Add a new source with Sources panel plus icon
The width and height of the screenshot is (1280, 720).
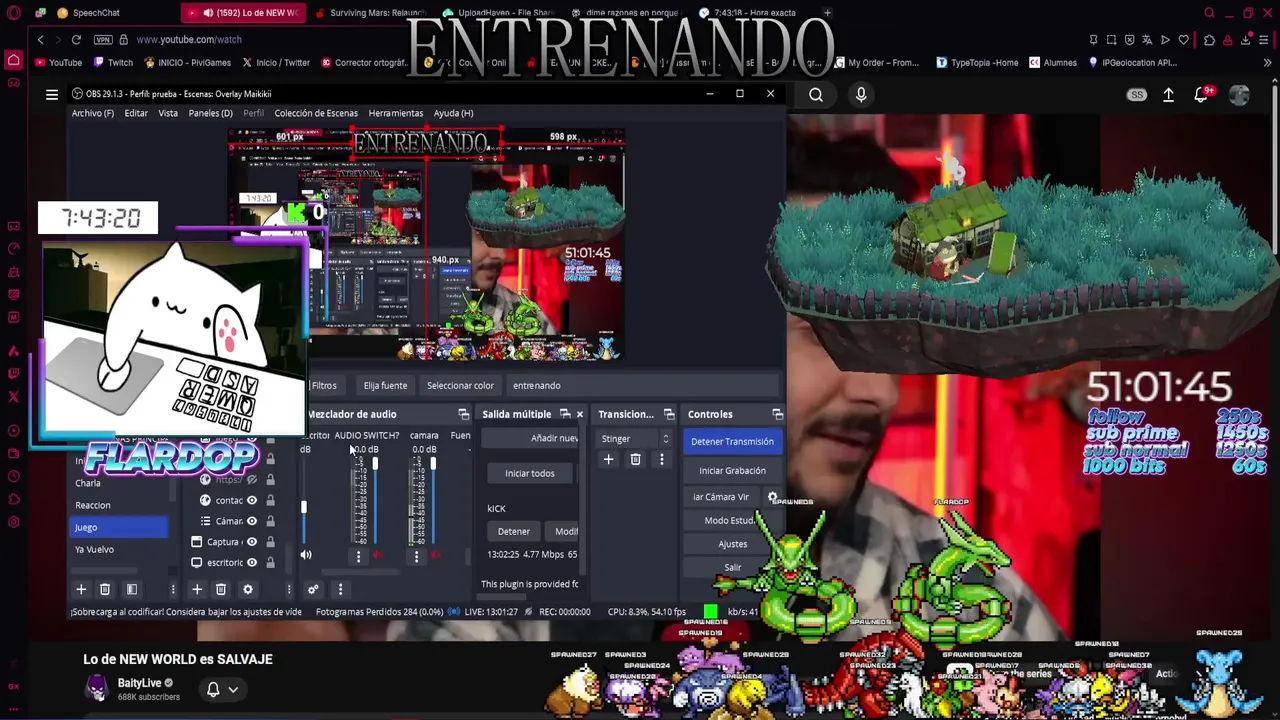(197, 589)
